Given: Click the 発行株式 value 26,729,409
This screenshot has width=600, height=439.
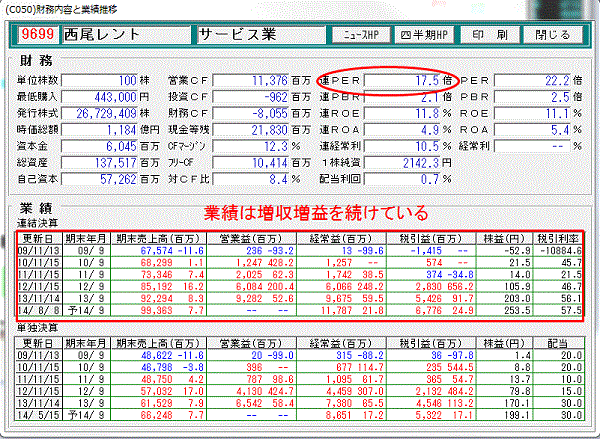Looking at the screenshot, I should point(99,113).
